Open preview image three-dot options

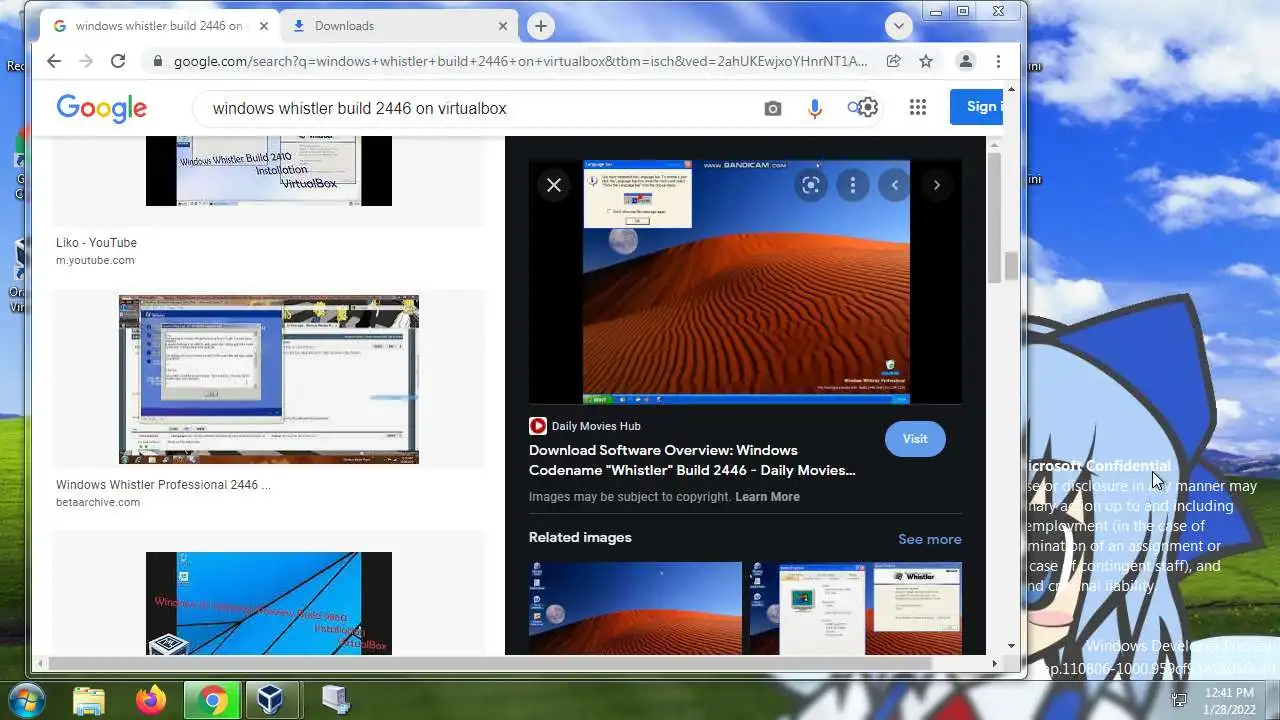click(x=852, y=185)
